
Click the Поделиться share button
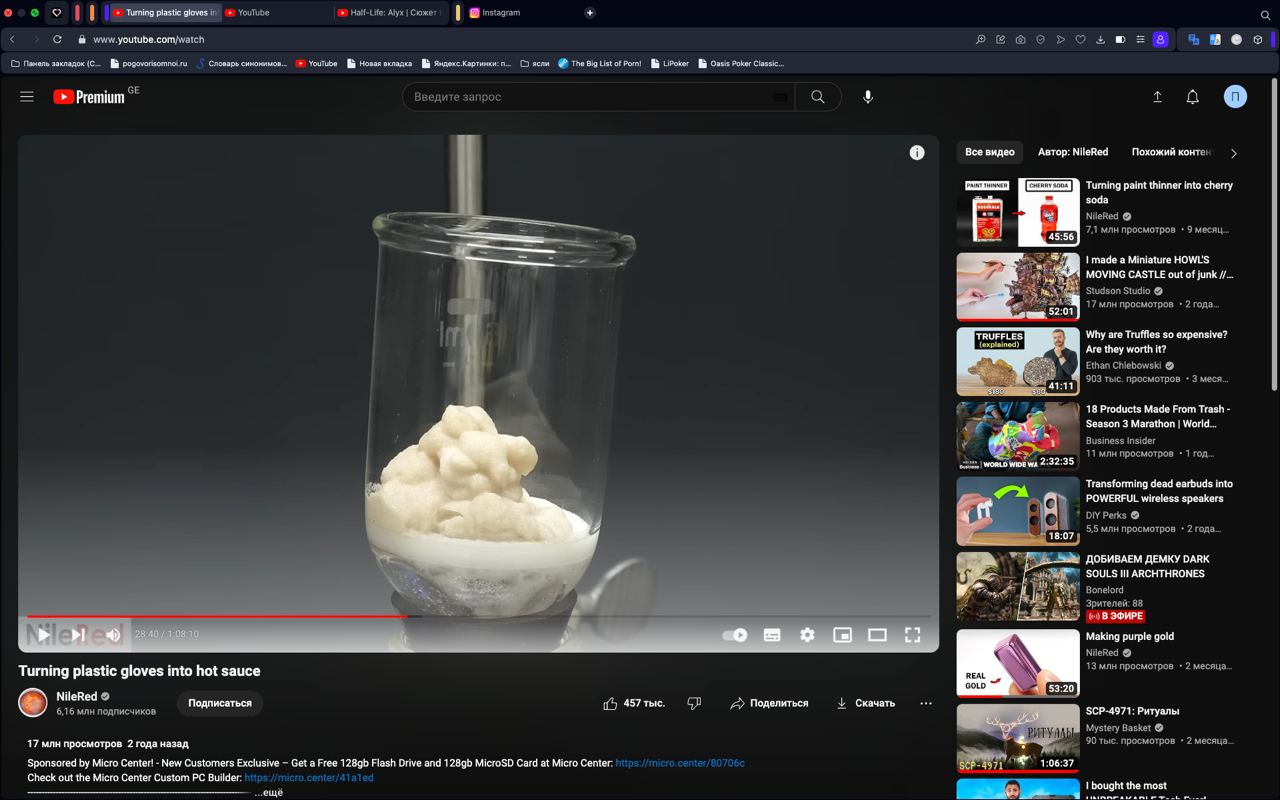point(769,703)
